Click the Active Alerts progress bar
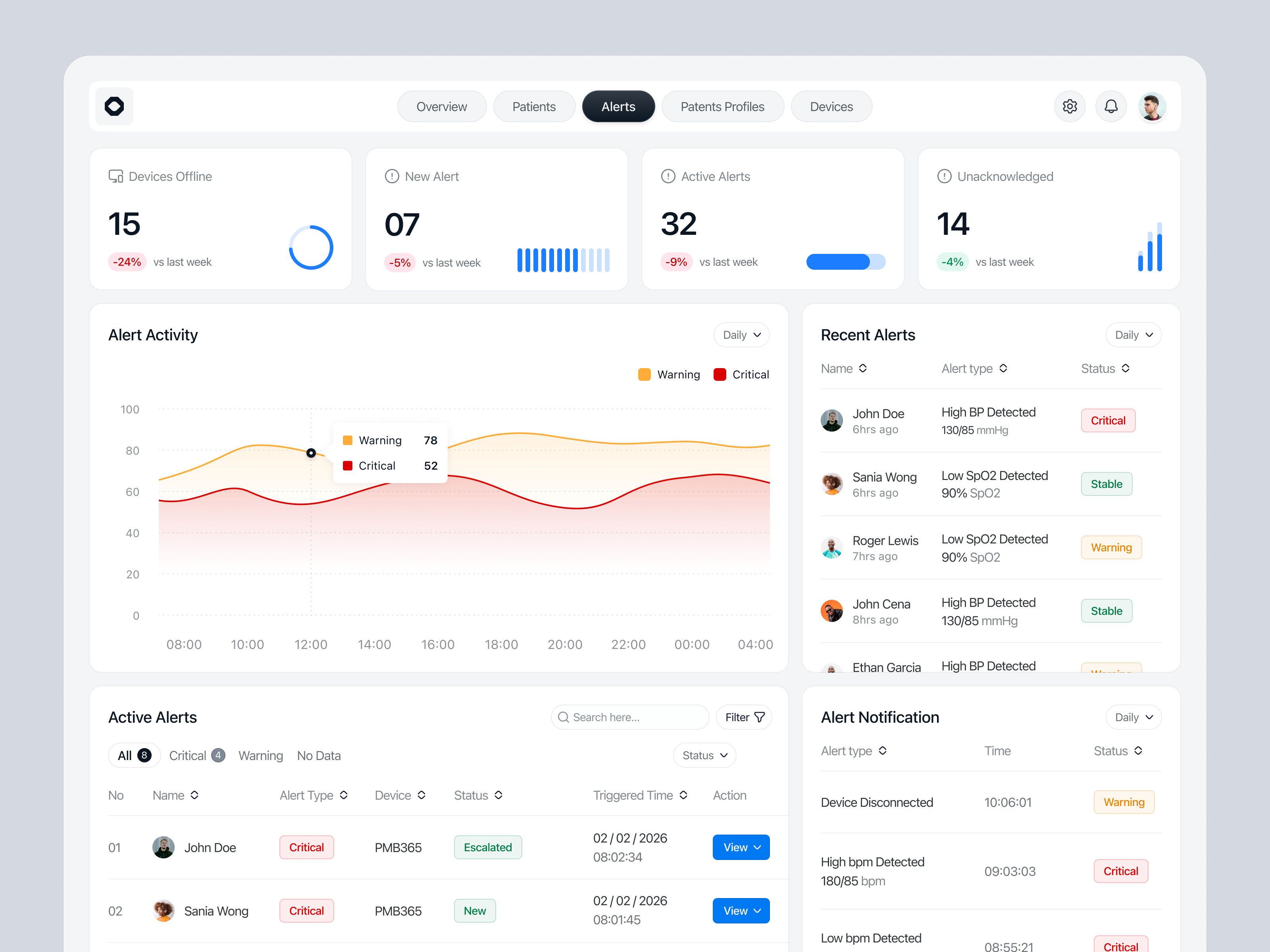The width and height of the screenshot is (1270, 952). tap(846, 262)
